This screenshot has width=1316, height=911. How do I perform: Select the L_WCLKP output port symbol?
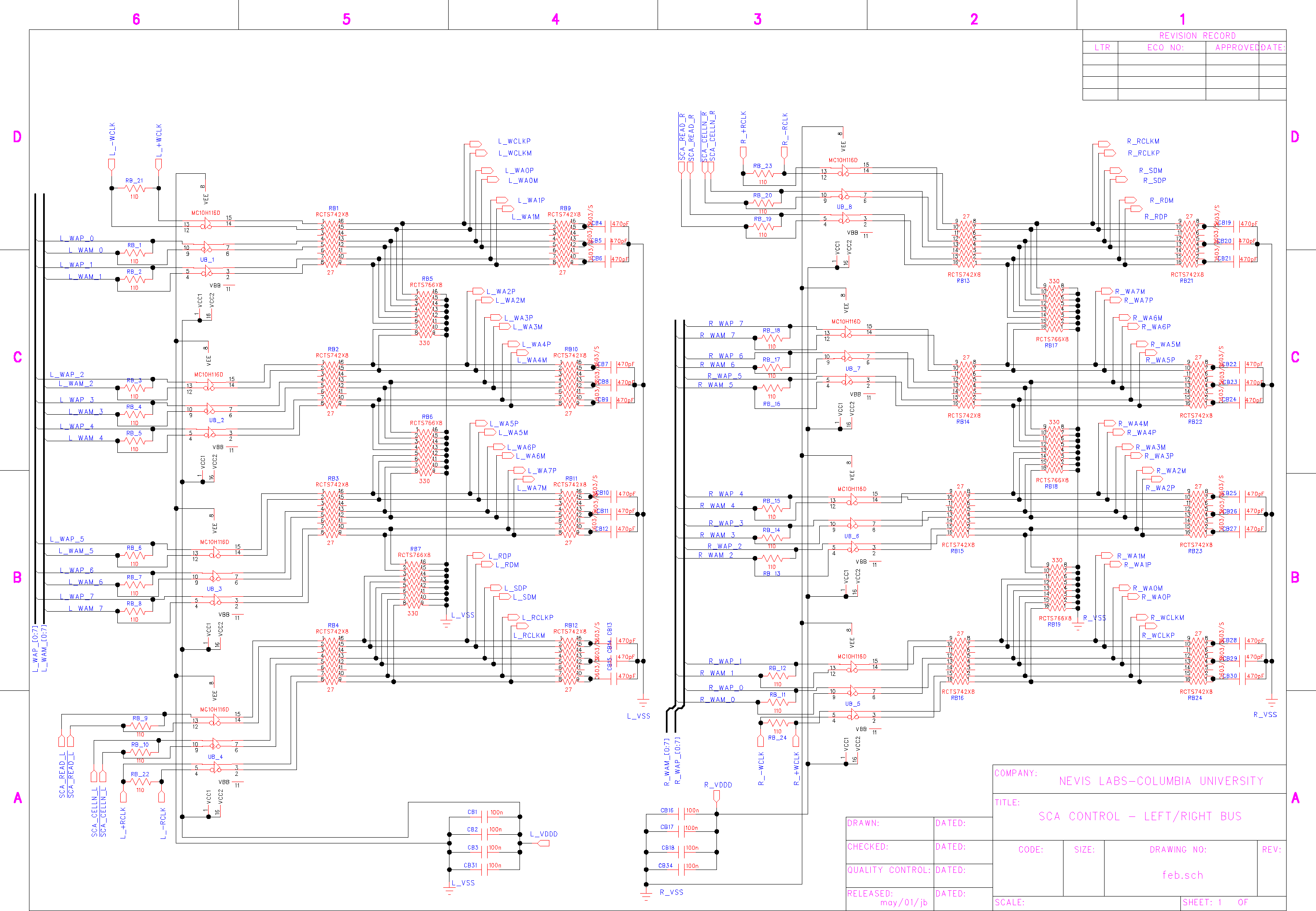click(x=476, y=144)
